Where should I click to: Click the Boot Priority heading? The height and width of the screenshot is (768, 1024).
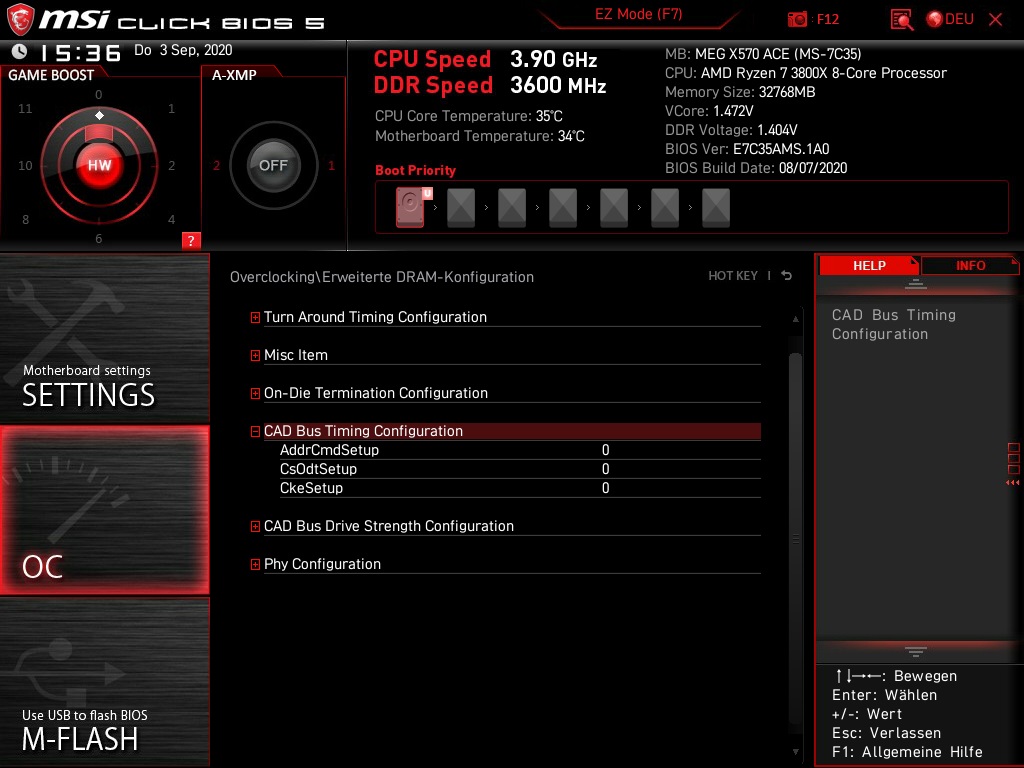click(x=415, y=170)
